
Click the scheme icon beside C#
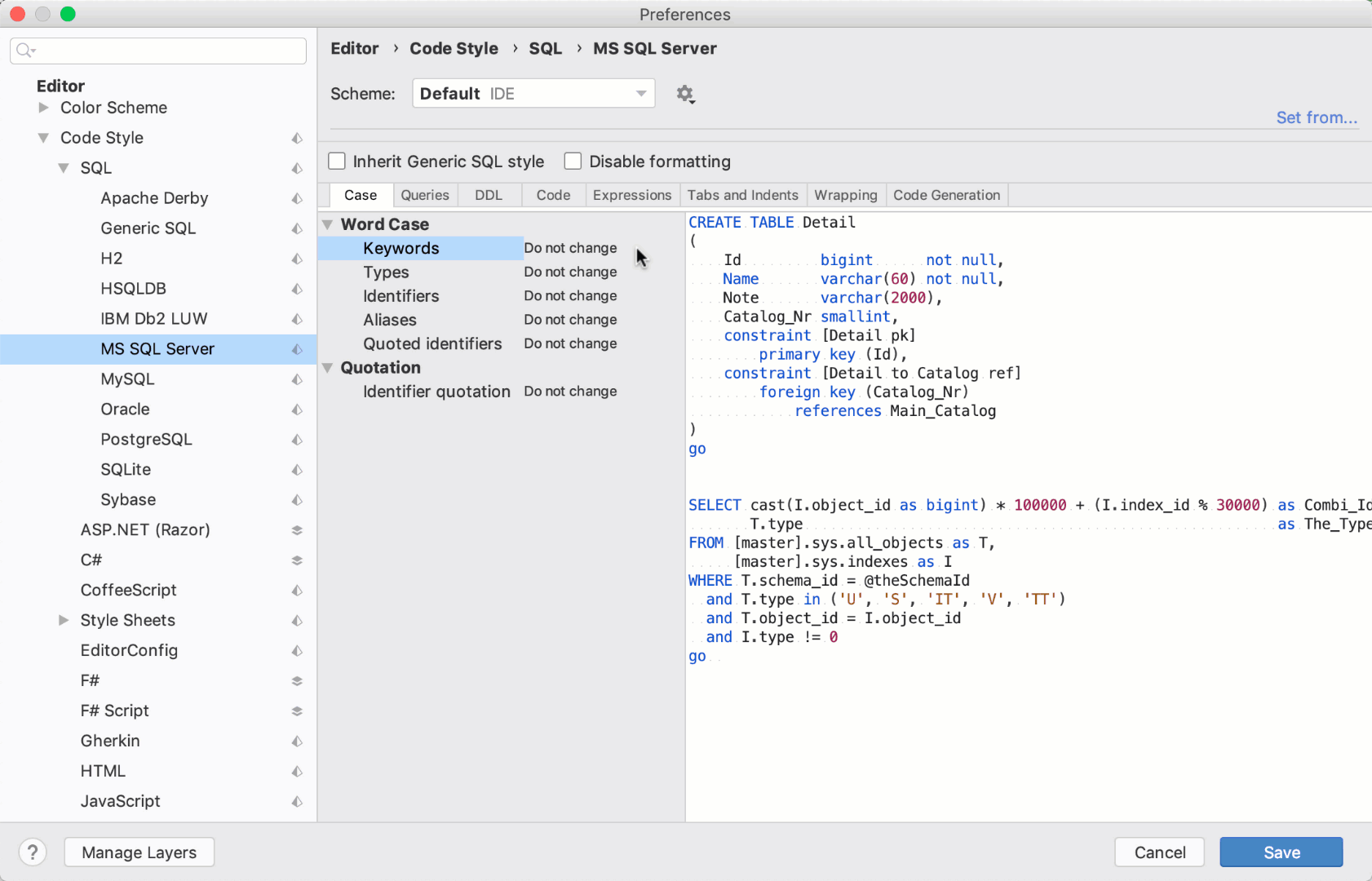click(297, 560)
